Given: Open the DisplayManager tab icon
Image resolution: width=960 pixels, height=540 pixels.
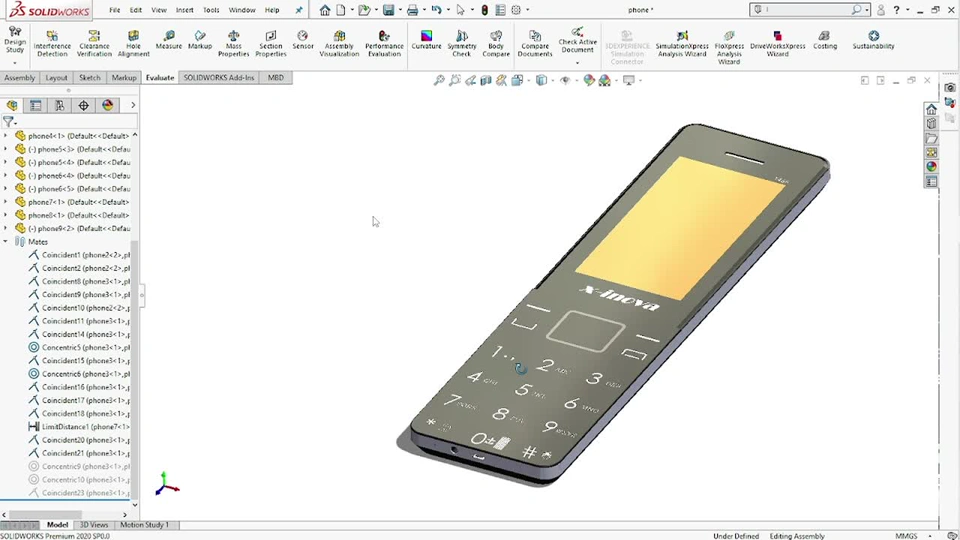Looking at the screenshot, I should [108, 105].
